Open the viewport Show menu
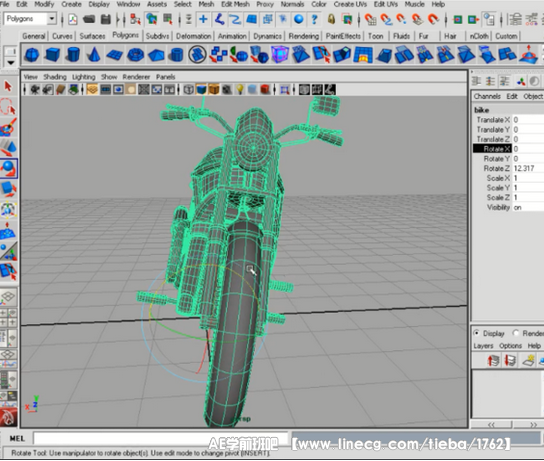The image size is (544, 461). (109, 77)
